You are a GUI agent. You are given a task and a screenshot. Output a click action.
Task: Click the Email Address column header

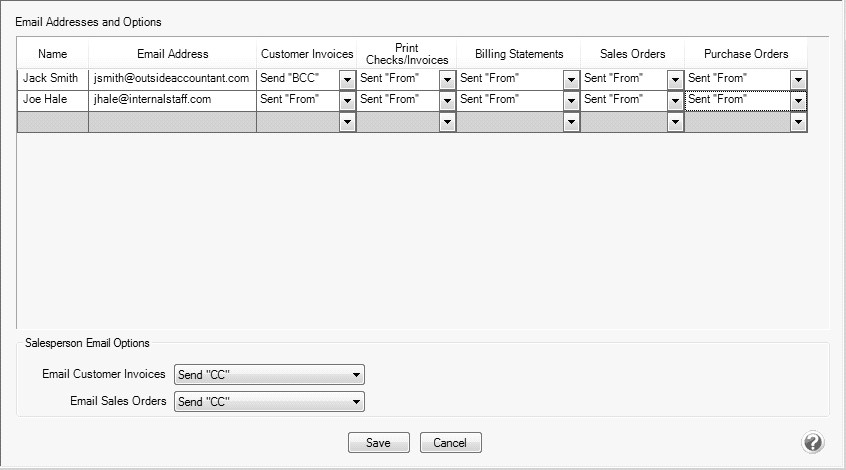(x=172, y=54)
